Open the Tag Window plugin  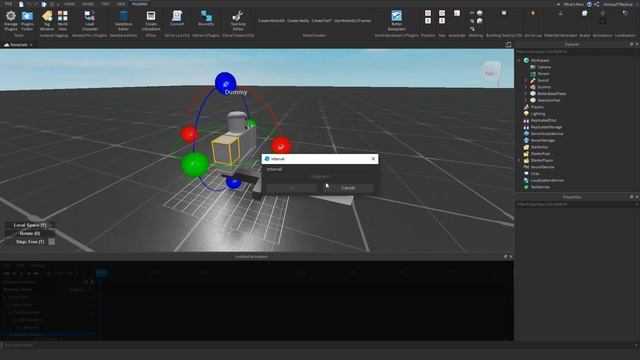[47, 20]
